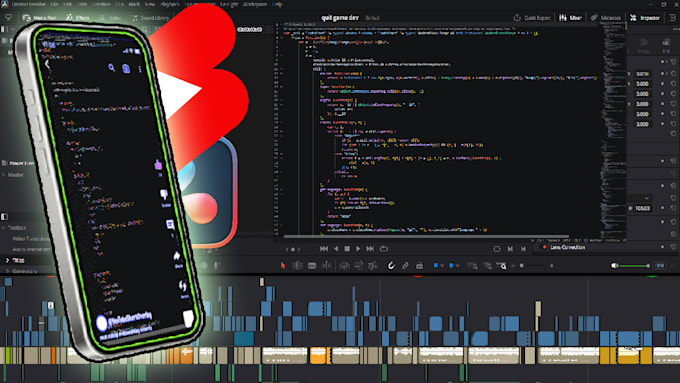Toggle loop playback
Viewport: 680px width, 383px height.
pos(384,249)
